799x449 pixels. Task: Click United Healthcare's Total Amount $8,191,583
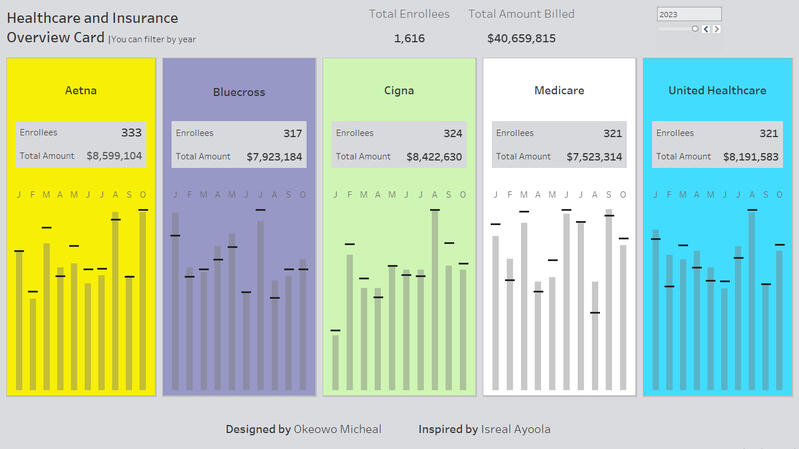754,156
